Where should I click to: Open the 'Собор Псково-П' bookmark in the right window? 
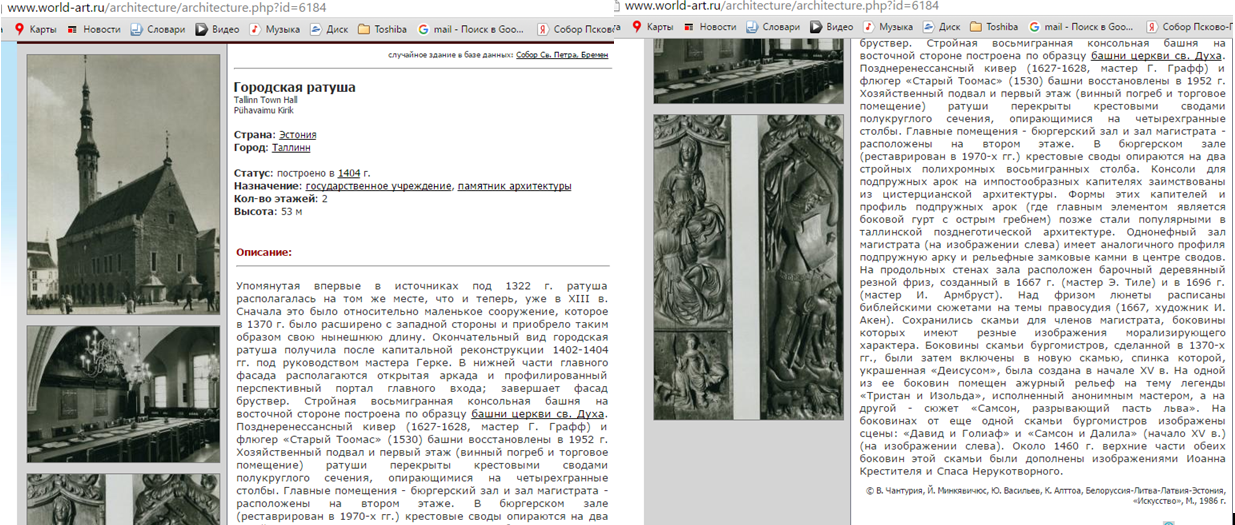click(x=1190, y=27)
